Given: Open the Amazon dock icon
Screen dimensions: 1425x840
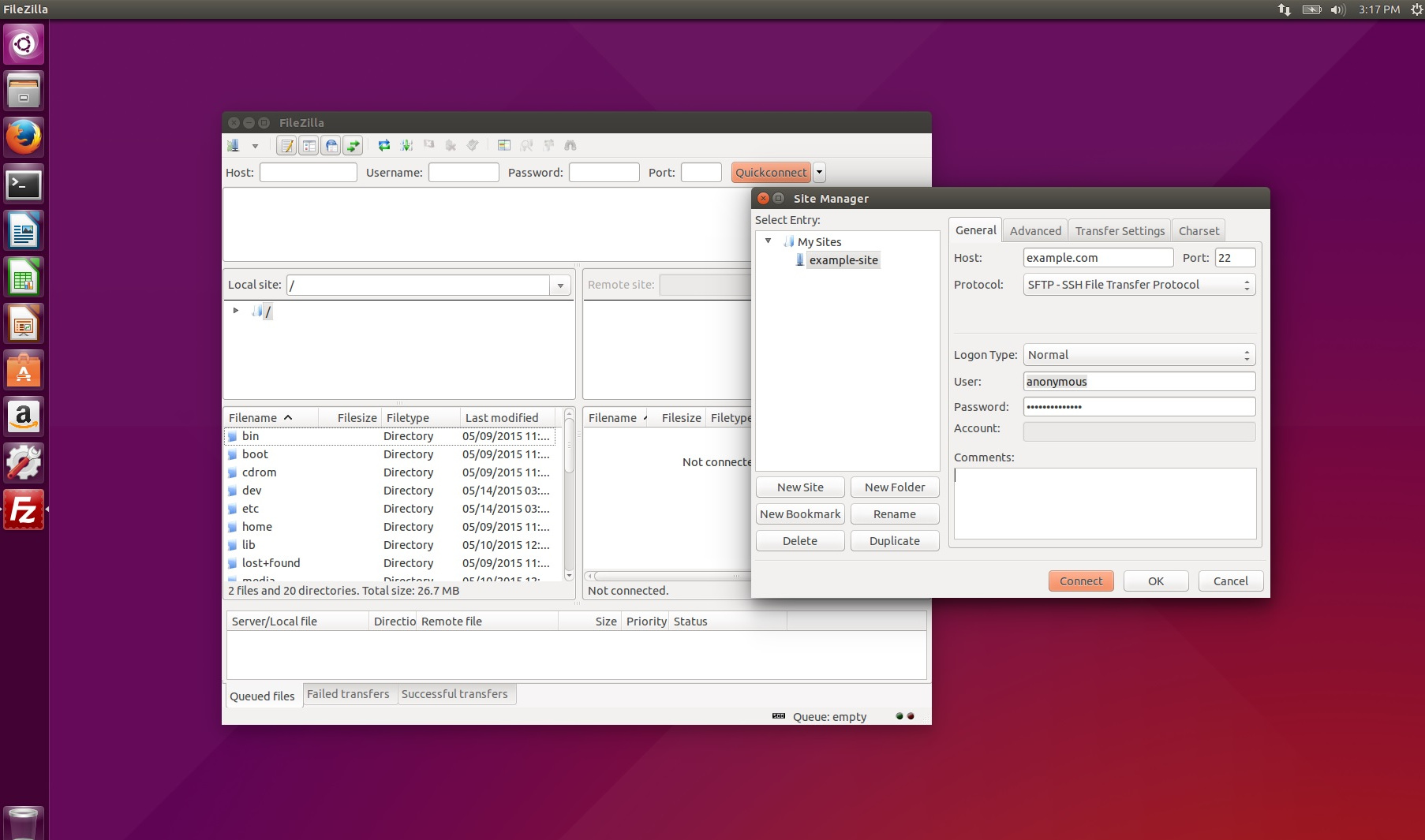Looking at the screenshot, I should pos(24,416).
